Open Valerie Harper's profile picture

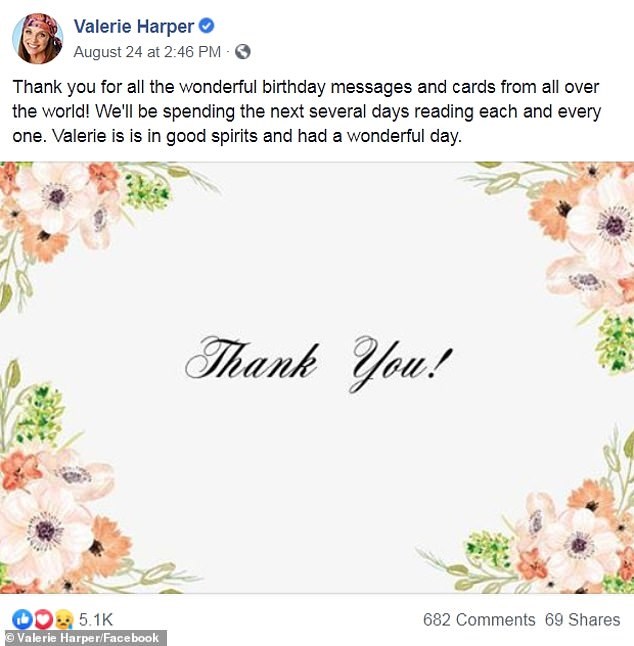(x=38, y=38)
